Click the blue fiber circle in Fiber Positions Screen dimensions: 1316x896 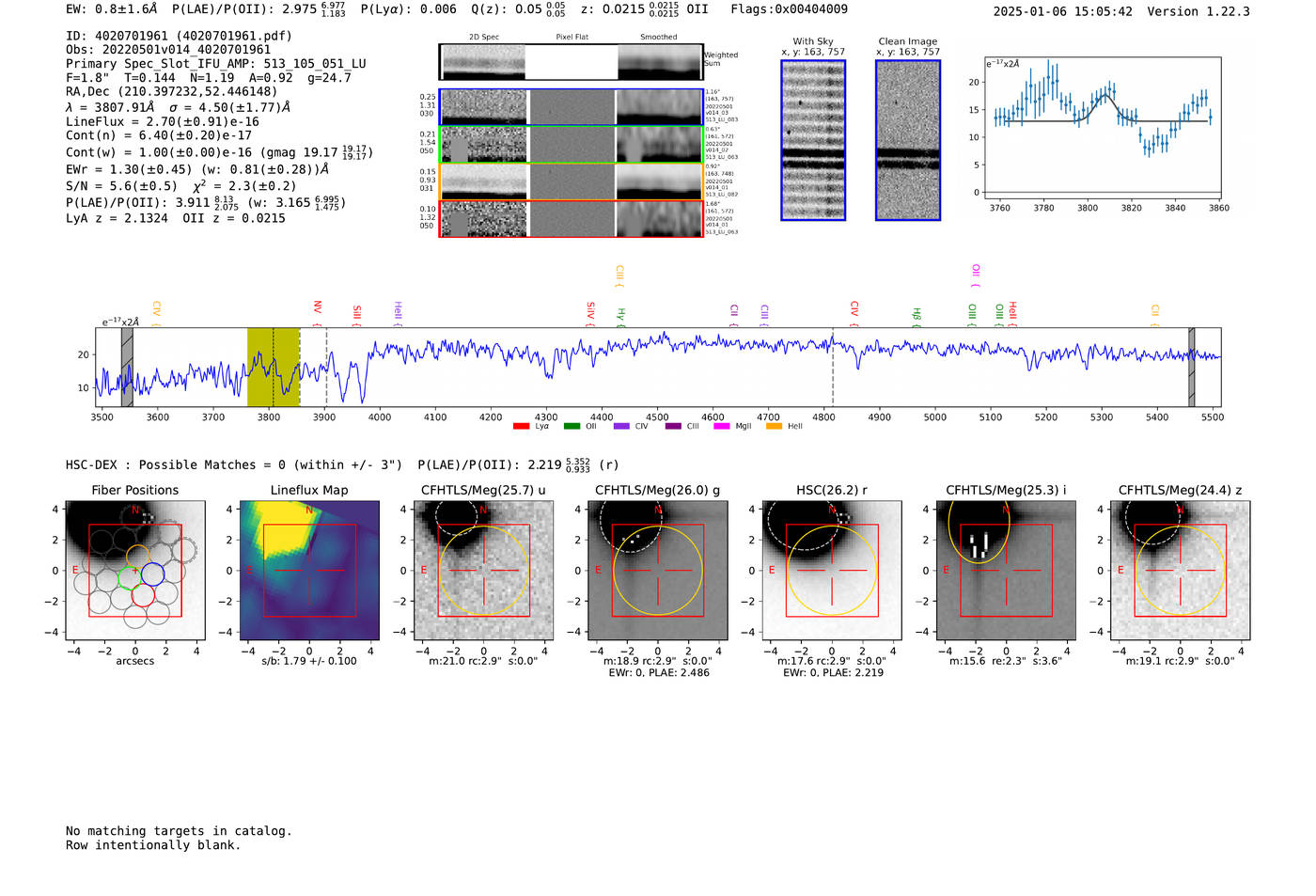(152, 574)
